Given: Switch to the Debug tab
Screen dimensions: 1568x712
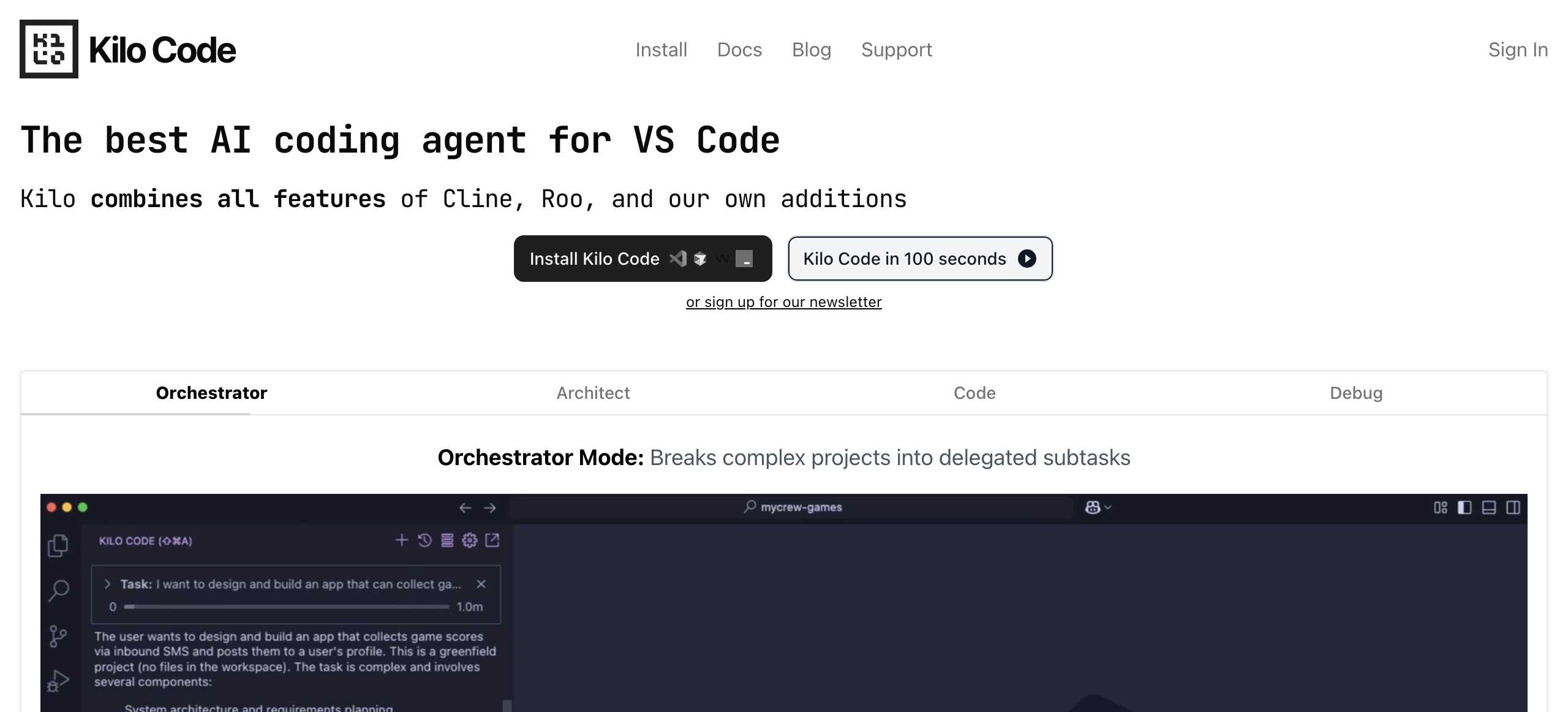Looking at the screenshot, I should [1356, 393].
